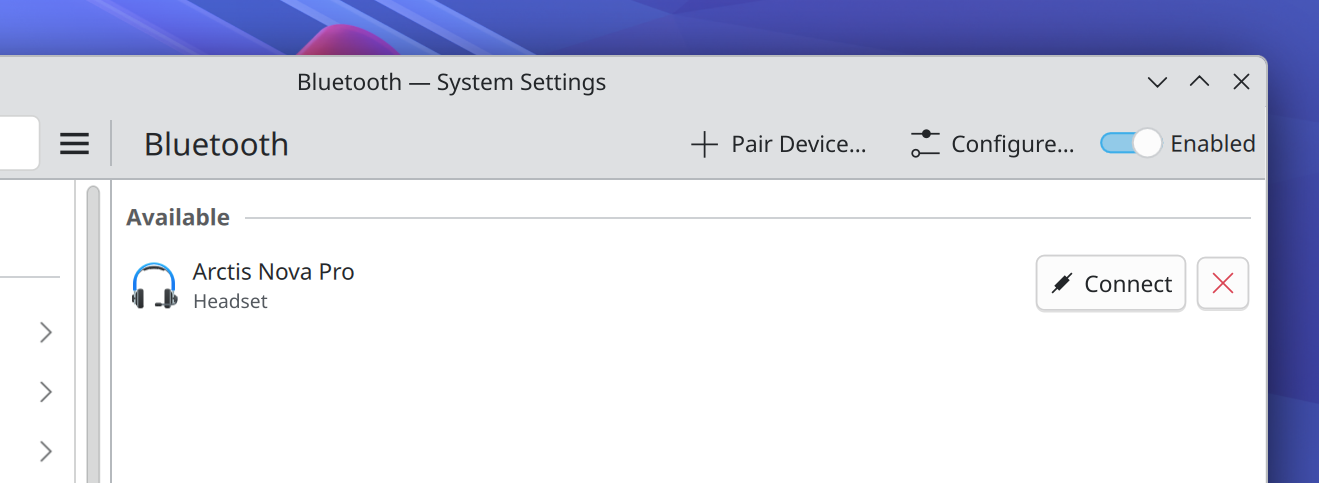Viewport: 1319px width, 483px height.
Task: Select the Arctis Nova Pro device name
Action: [x=273, y=272]
